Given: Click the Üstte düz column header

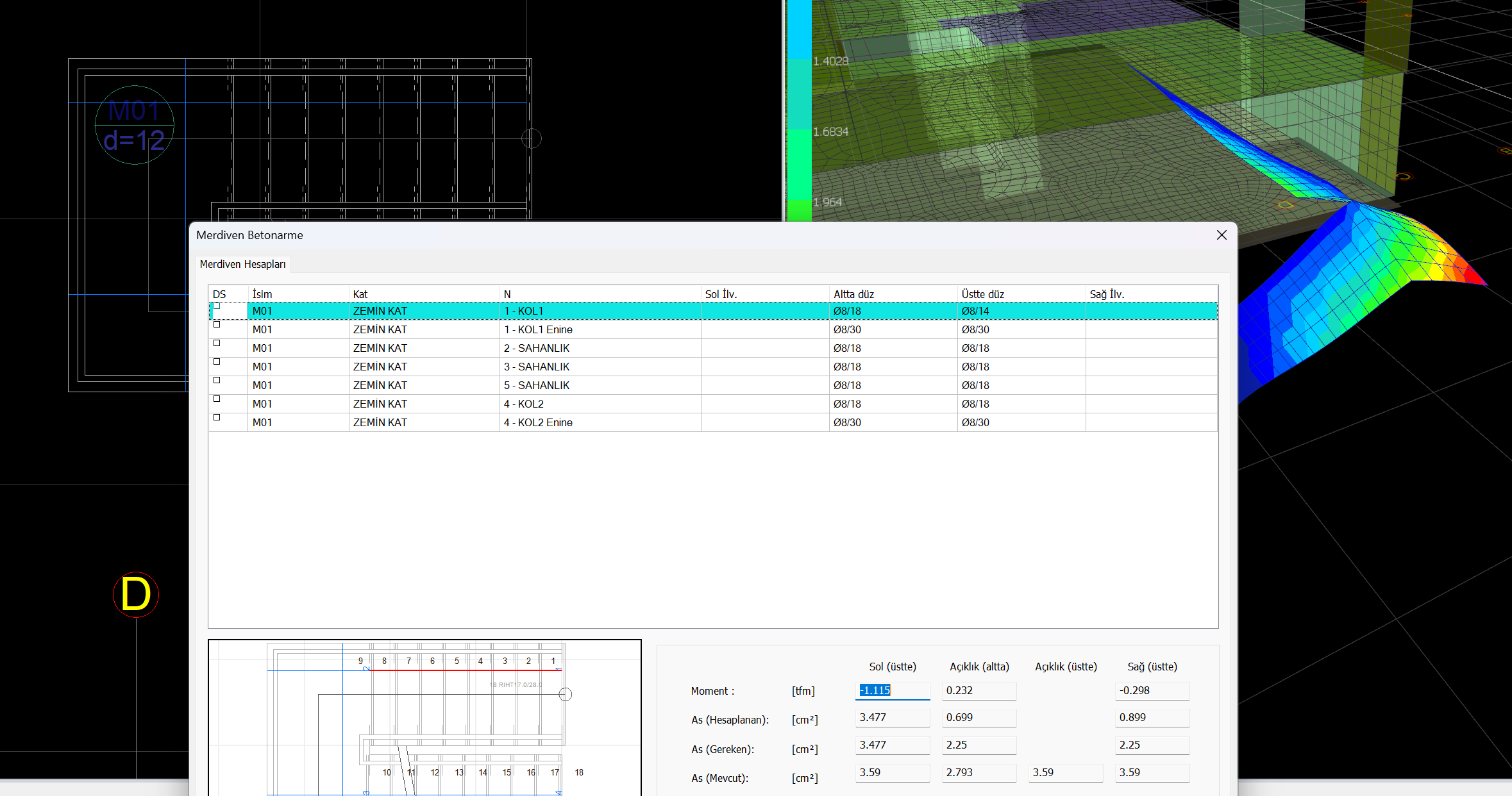Looking at the screenshot, I should 1021,294.
